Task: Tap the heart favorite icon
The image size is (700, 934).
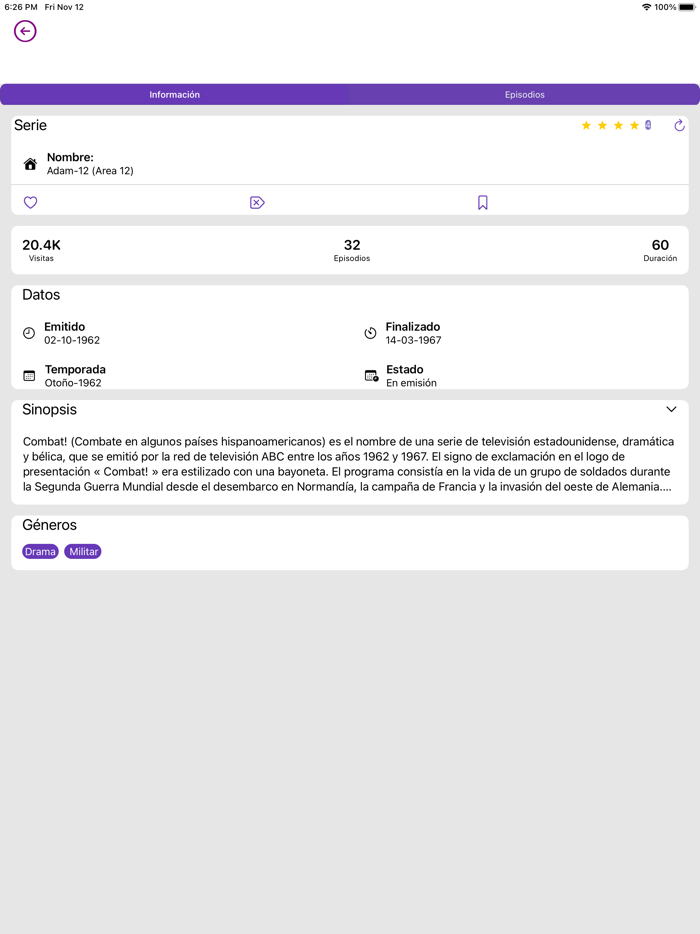Action: tap(30, 203)
